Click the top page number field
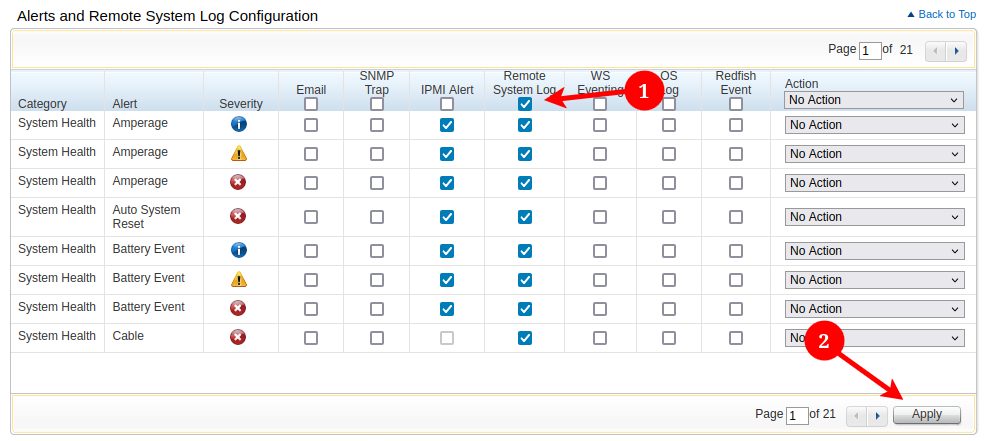Image resolution: width=994 pixels, height=441 pixels. pos(870,50)
